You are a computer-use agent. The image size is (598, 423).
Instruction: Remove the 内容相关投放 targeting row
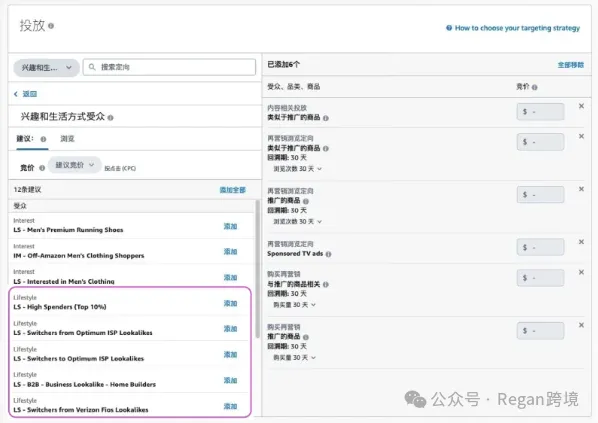coord(581,106)
